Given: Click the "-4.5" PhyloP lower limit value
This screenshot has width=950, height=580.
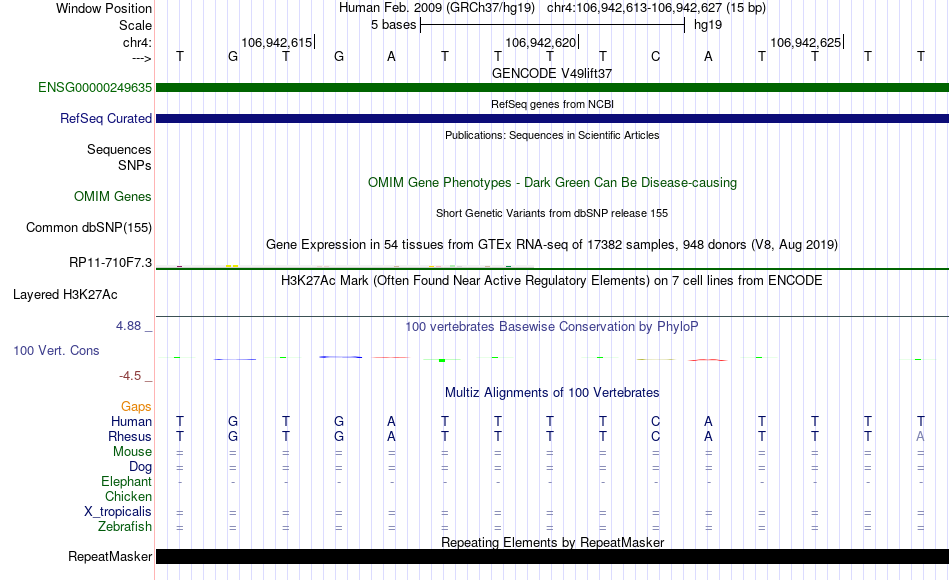Looking at the screenshot, I should [x=130, y=376].
